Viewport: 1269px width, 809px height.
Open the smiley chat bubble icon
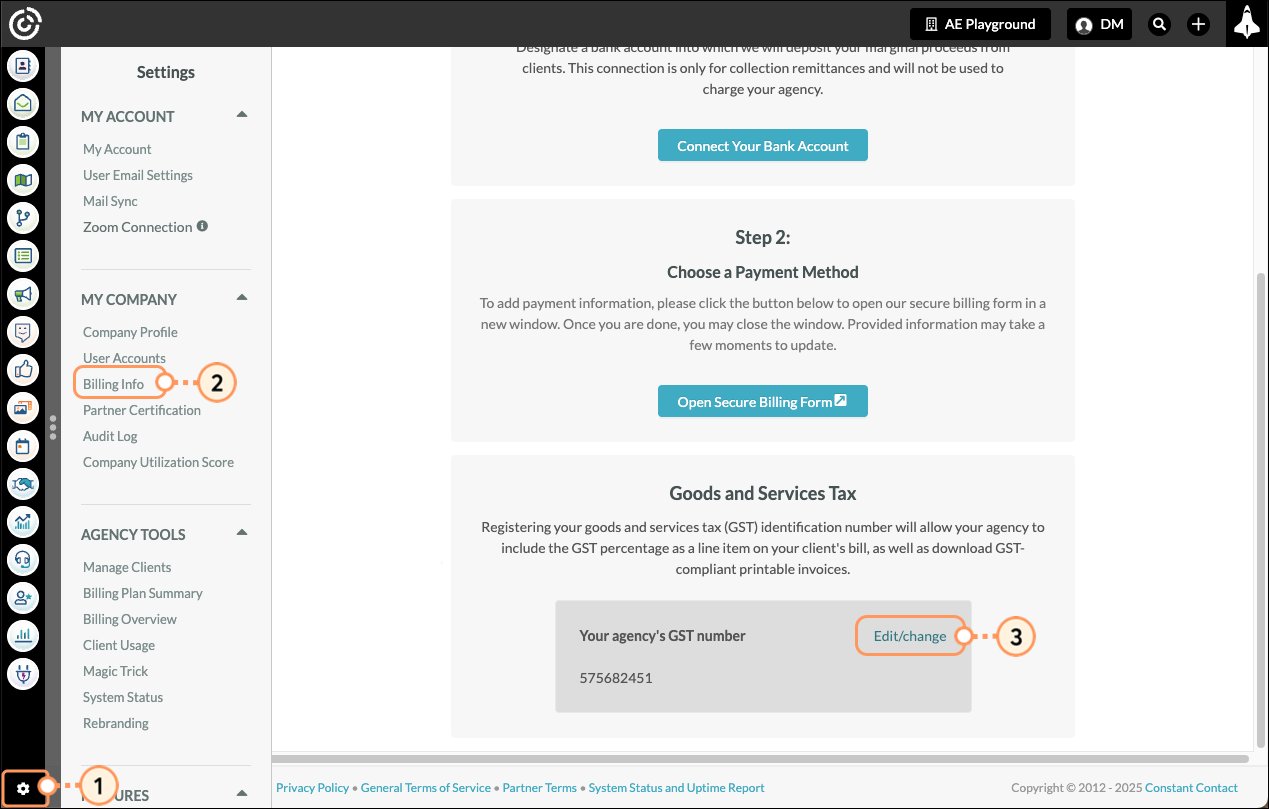point(23,331)
